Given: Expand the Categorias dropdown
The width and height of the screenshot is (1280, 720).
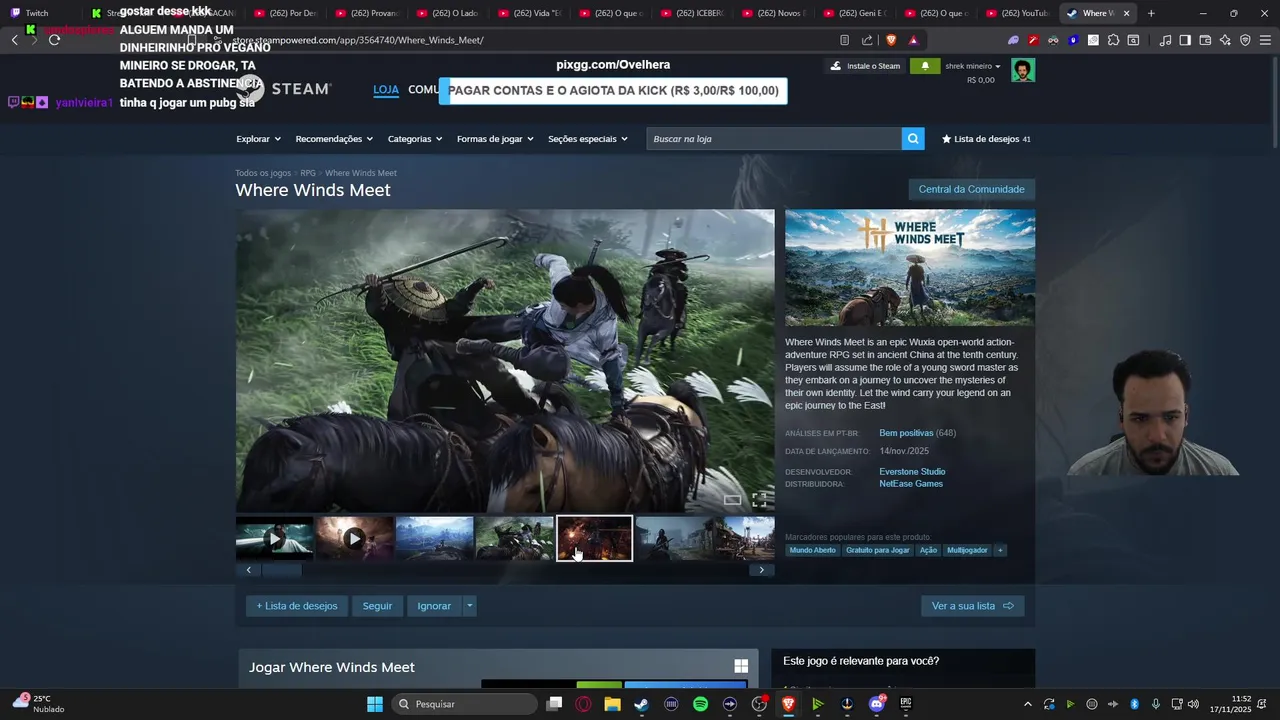Looking at the screenshot, I should tap(415, 139).
